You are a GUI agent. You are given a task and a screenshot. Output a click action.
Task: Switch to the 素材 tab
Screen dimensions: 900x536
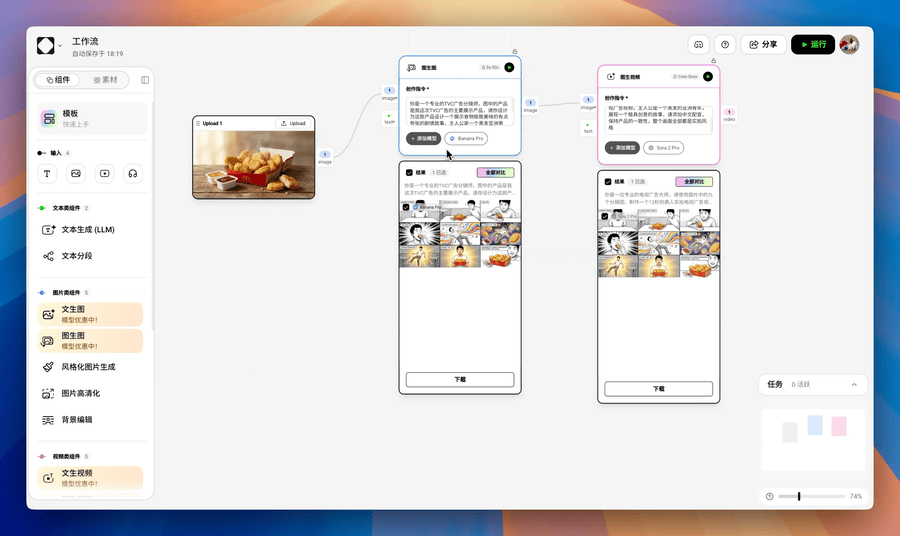point(106,80)
